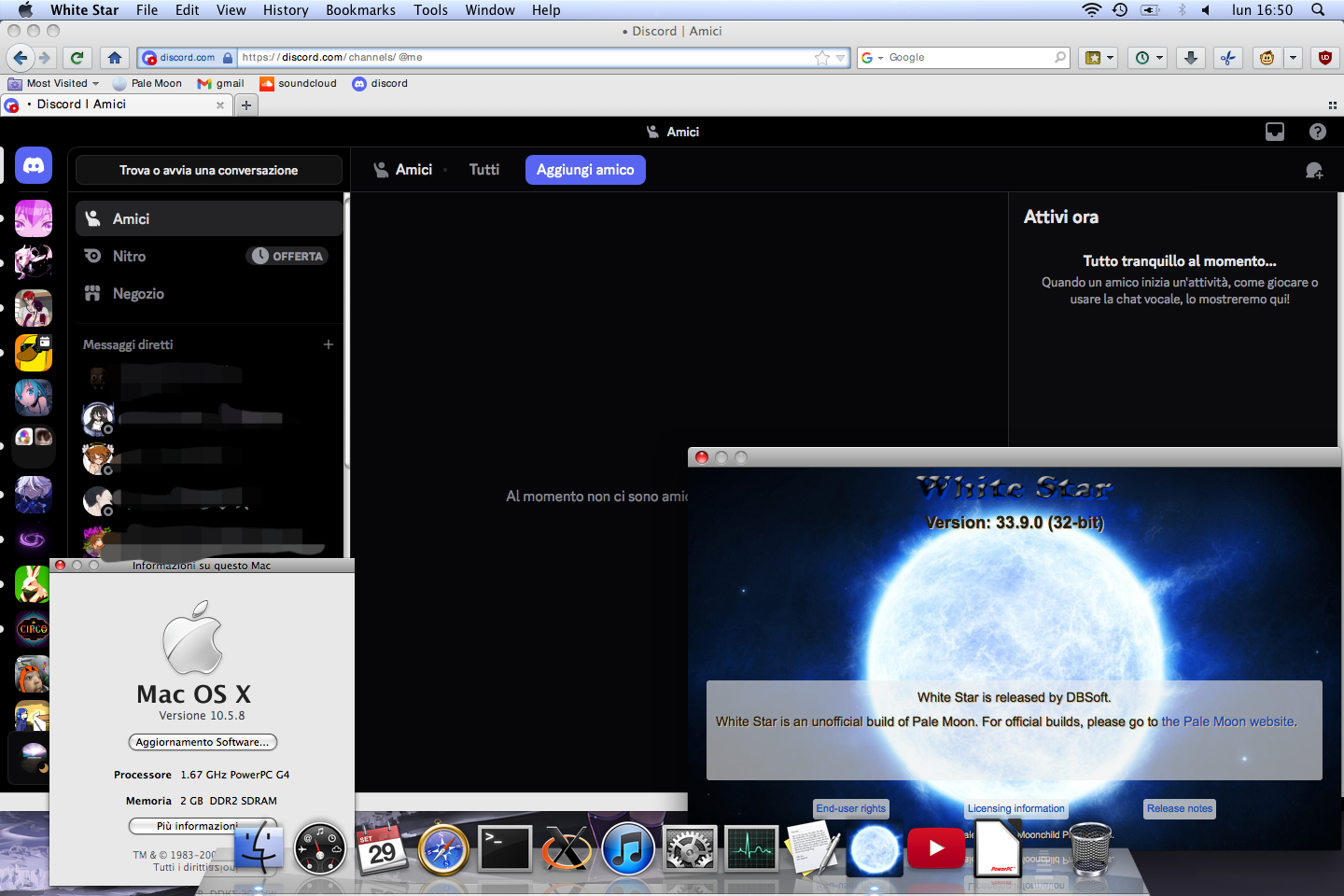Viewport: 1344px width, 896px height.
Task: Create a direct message with plus icon
Action: [x=329, y=344]
